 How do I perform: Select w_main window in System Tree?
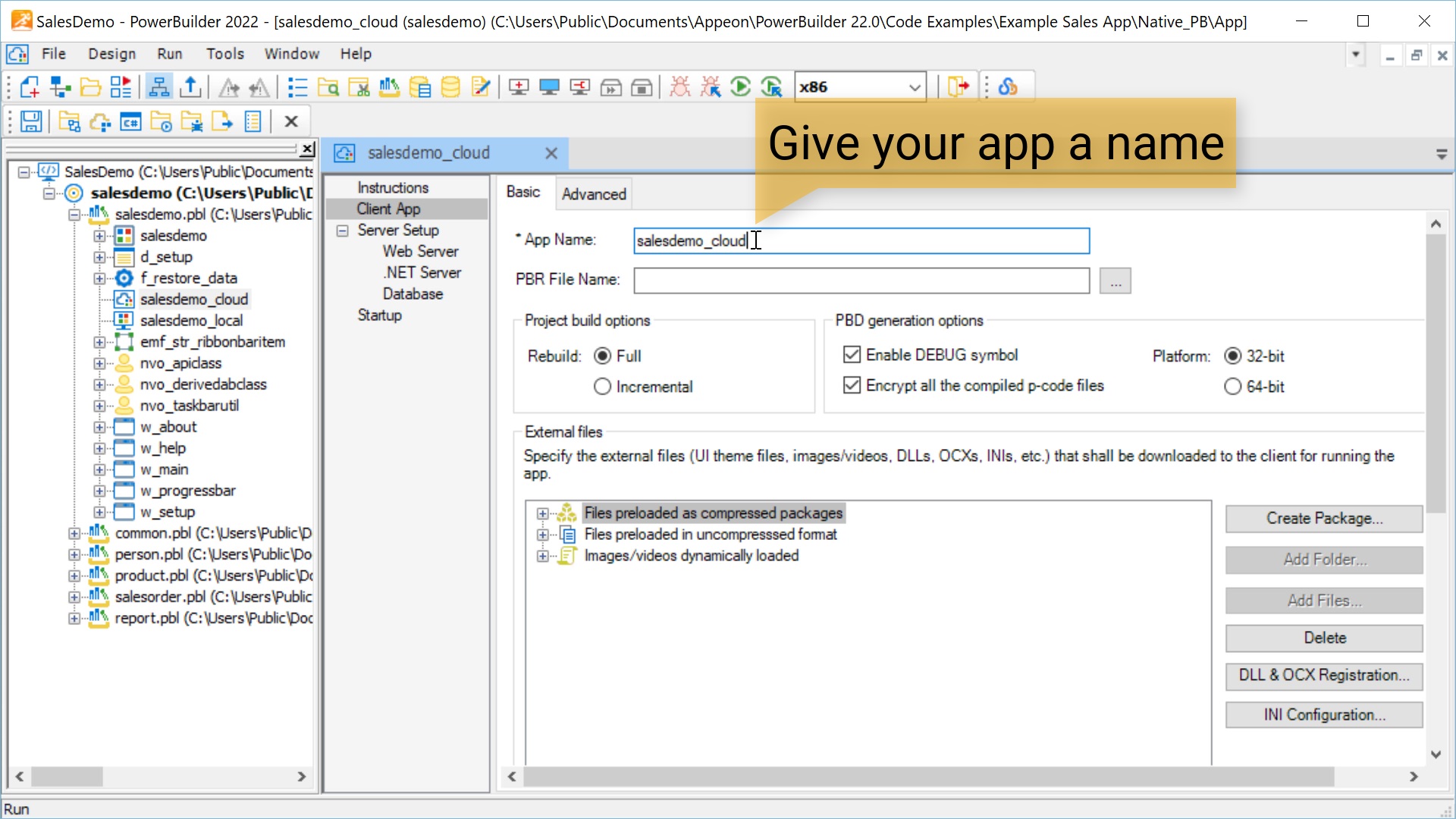coord(164,469)
